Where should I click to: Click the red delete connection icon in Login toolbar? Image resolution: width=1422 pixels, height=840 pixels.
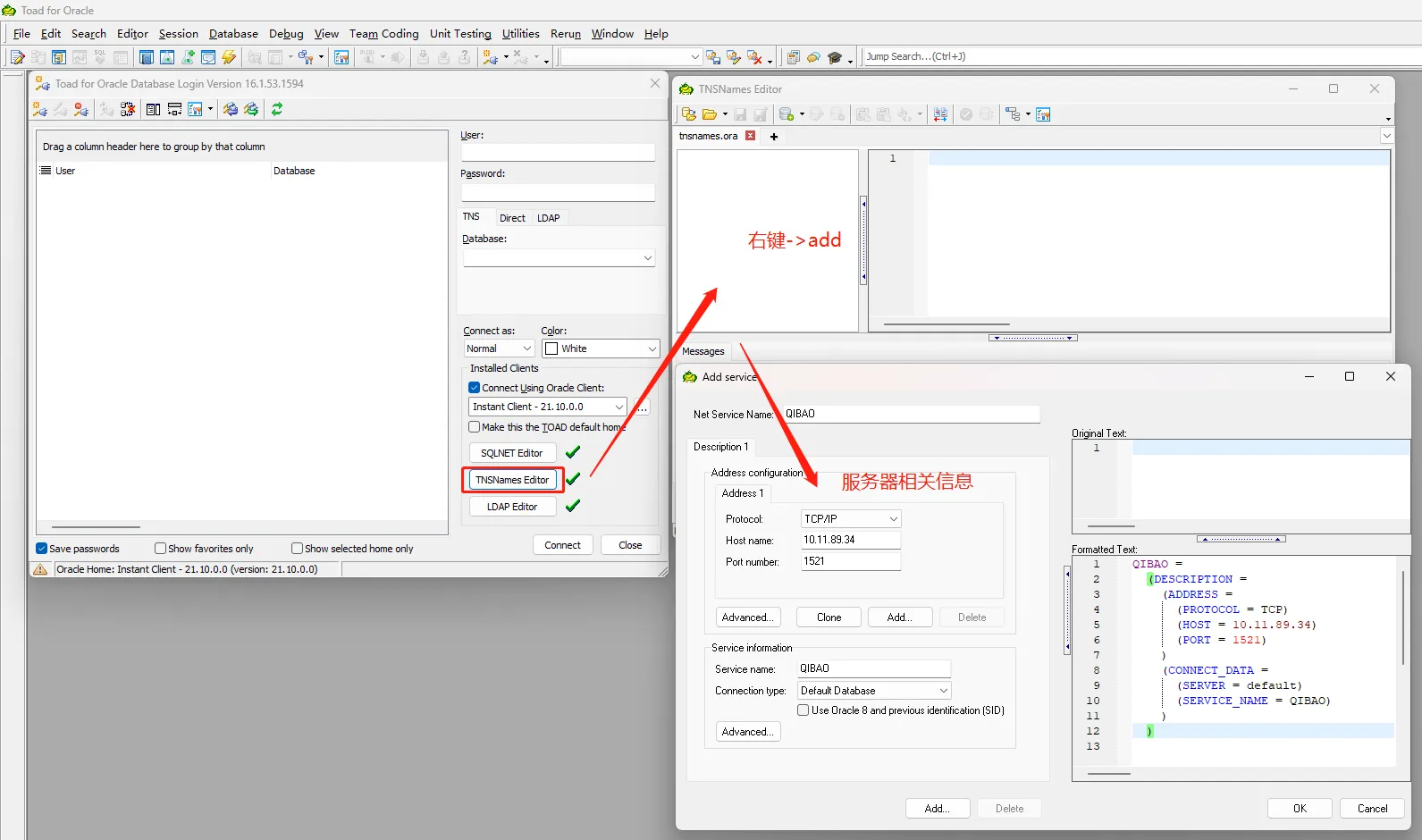coord(81,109)
